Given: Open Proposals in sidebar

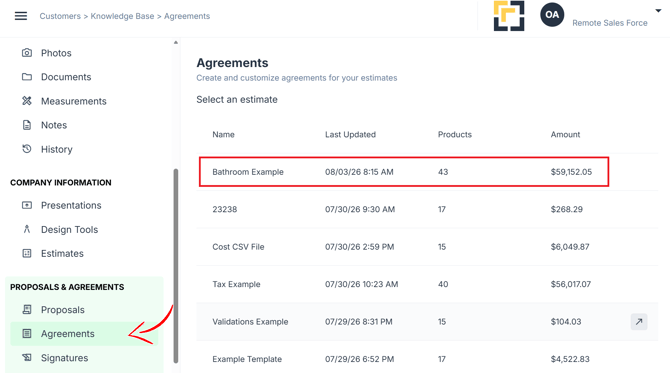Looking at the screenshot, I should tap(63, 310).
